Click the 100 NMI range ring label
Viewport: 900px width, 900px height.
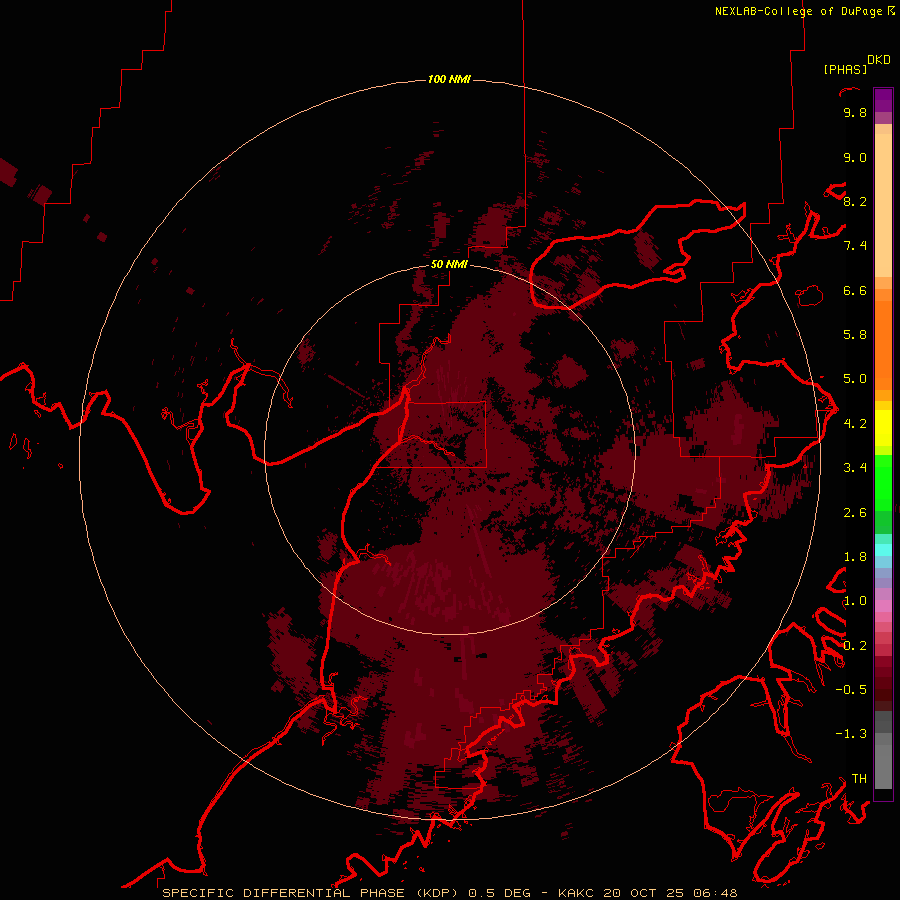449,79
